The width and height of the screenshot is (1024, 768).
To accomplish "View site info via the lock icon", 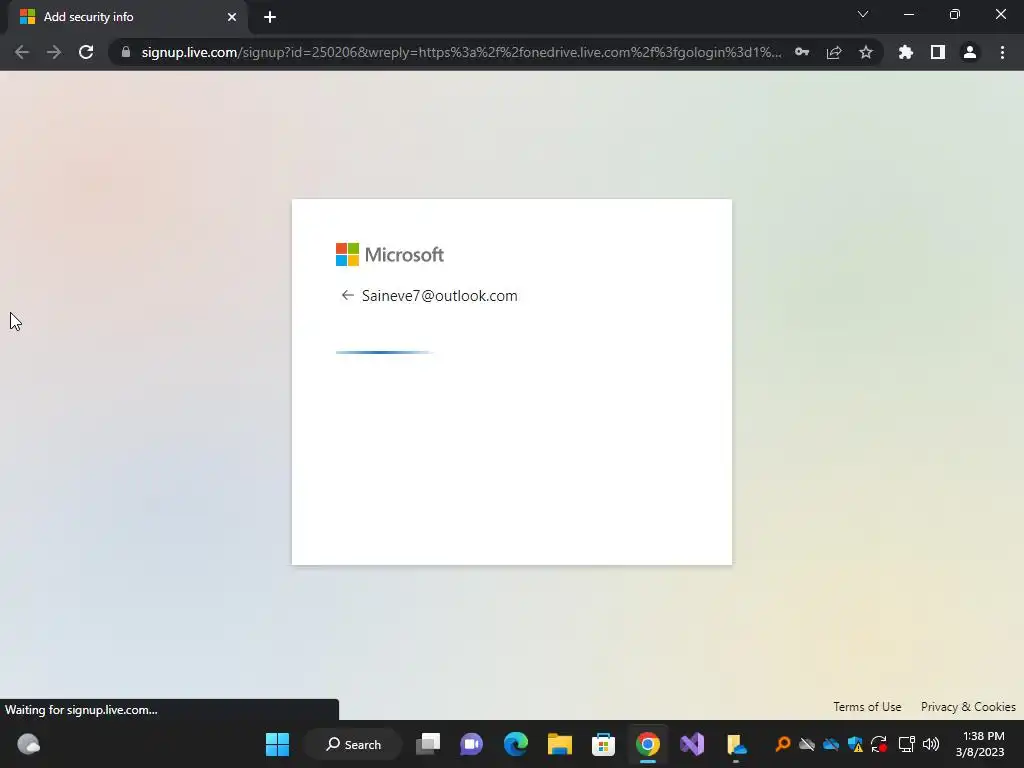I will [x=126, y=52].
